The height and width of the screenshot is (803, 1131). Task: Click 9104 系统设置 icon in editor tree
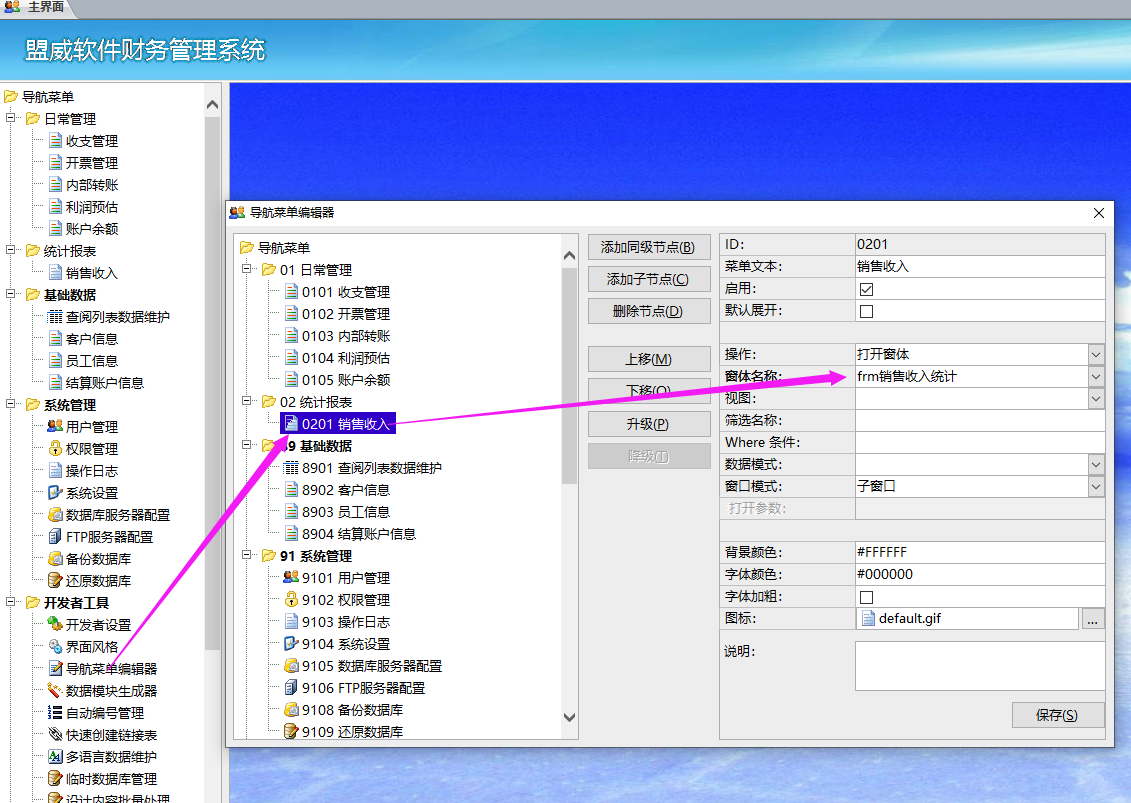[291, 644]
